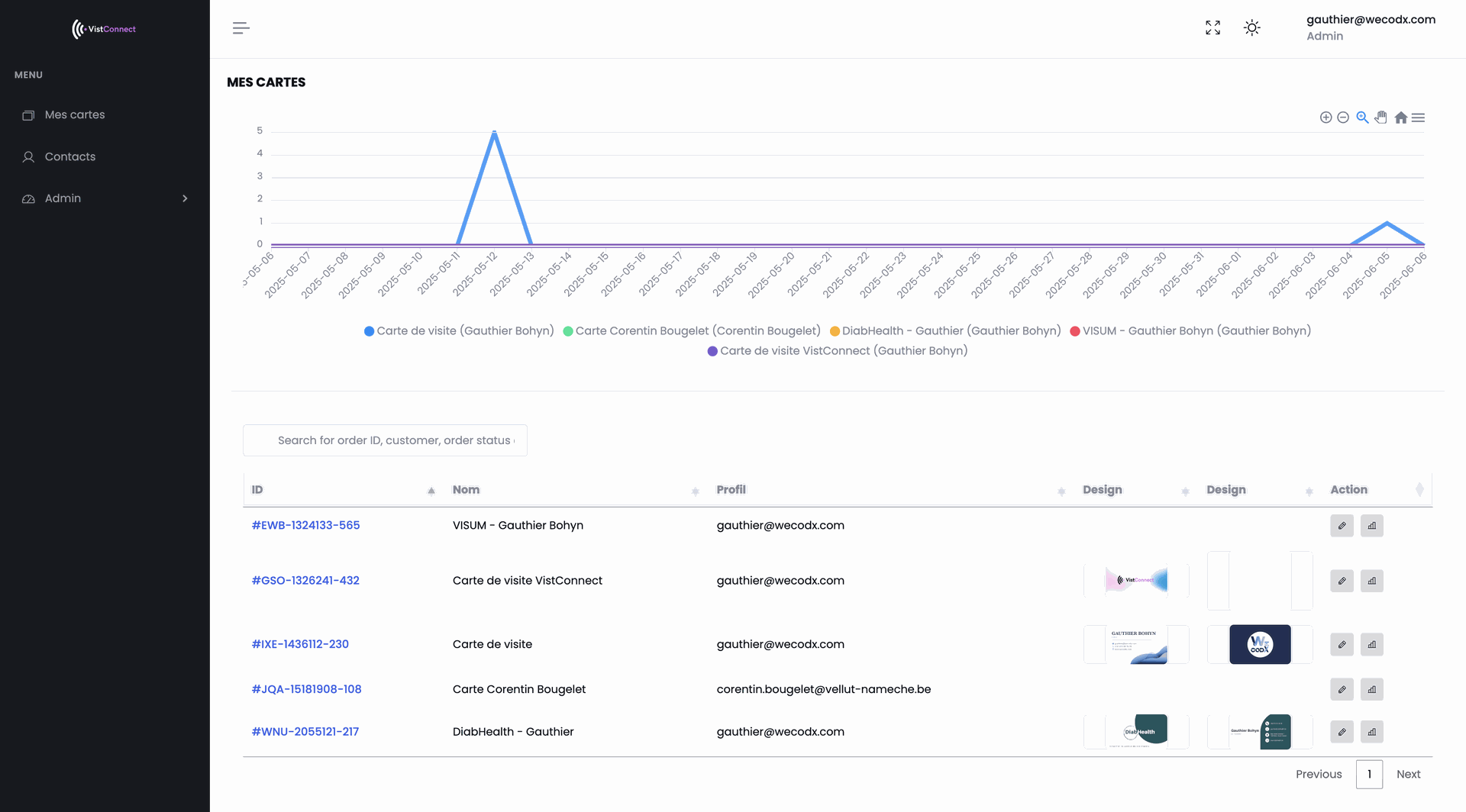The height and width of the screenshot is (812, 1466).
Task: Open card link #GSO-1326241-432
Action: (305, 581)
